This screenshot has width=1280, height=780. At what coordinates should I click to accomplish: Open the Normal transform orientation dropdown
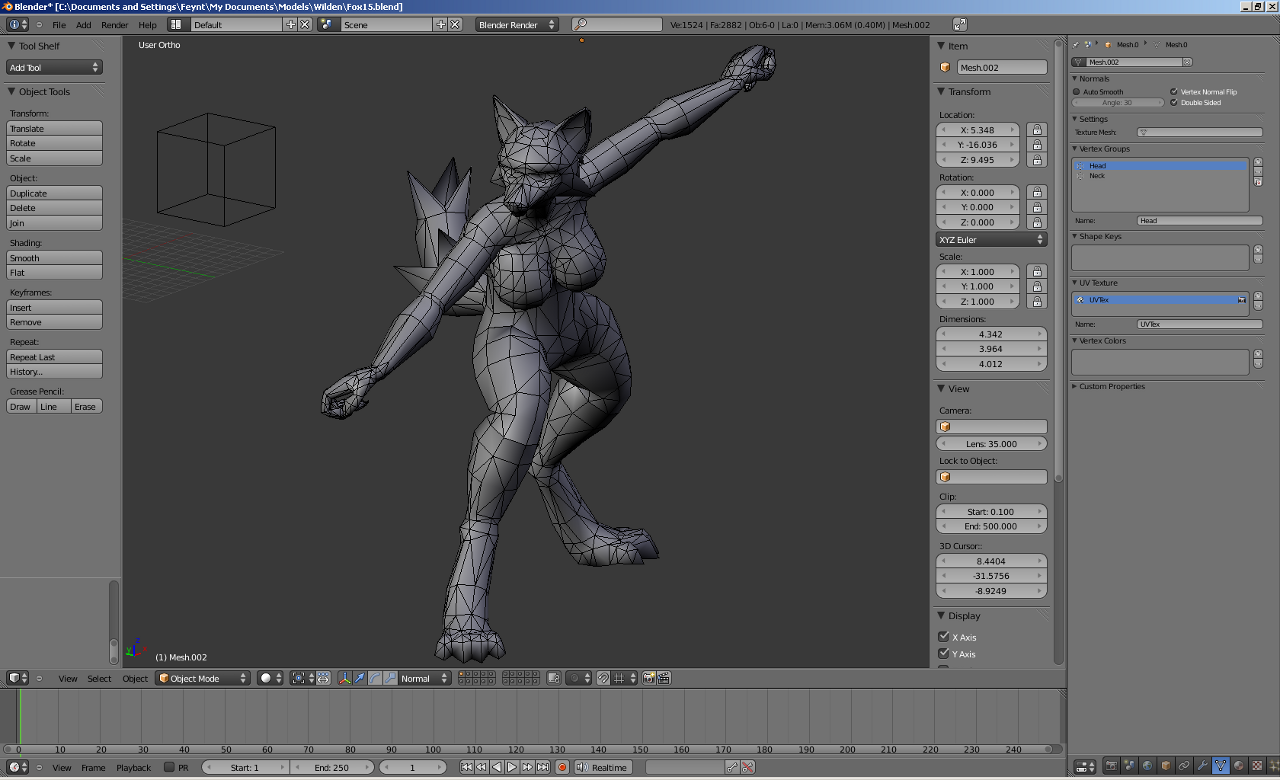(x=425, y=678)
